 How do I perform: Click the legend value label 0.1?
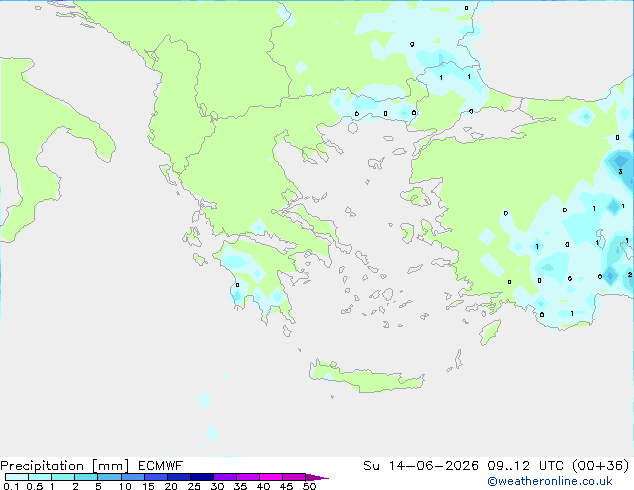11,486
